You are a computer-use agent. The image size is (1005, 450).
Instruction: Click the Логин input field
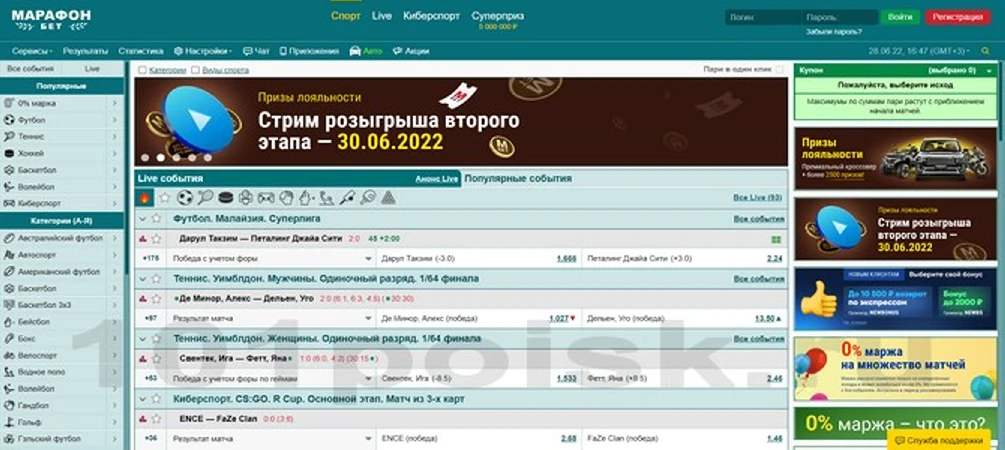(x=763, y=17)
